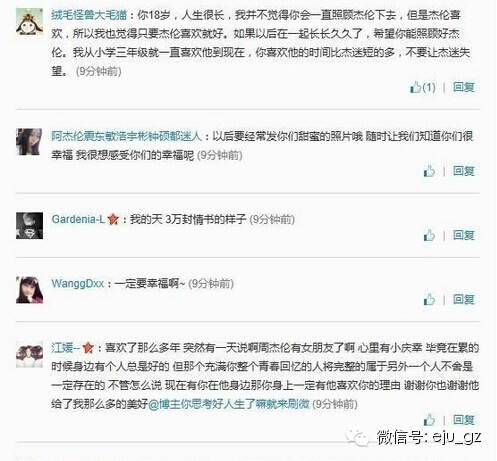
Task: Reply to 阿杰伦震东敏浩宇彬钟硕都迷人's comment
Action: coord(464,171)
